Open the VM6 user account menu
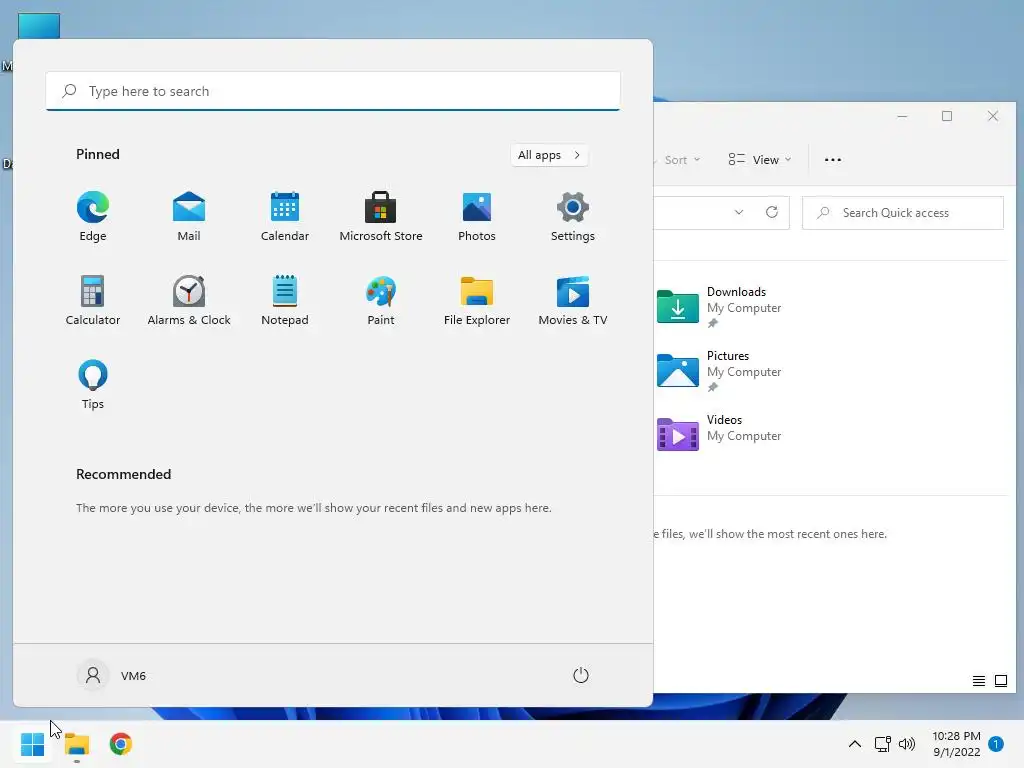This screenshot has width=1024, height=768. pos(112,675)
